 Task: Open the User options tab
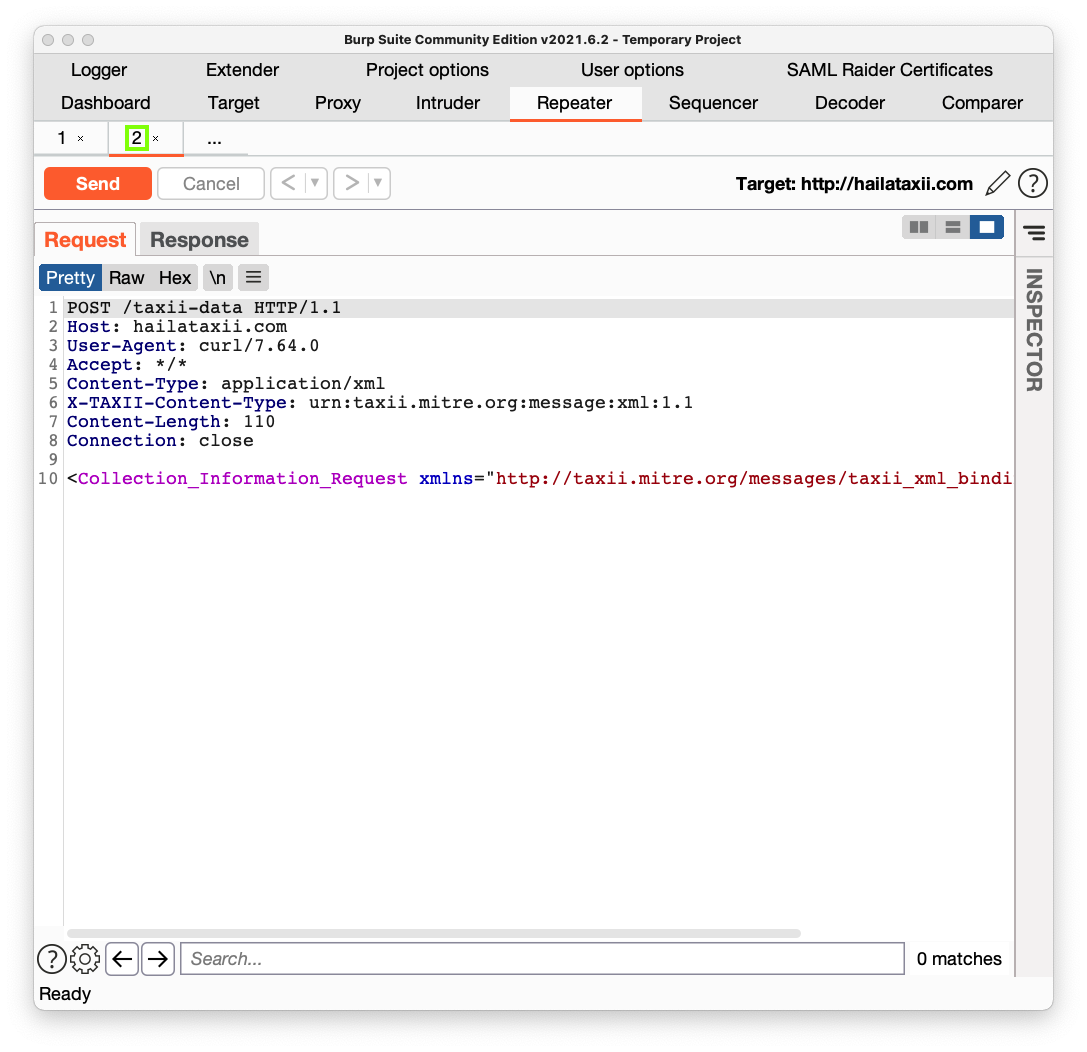tap(632, 70)
